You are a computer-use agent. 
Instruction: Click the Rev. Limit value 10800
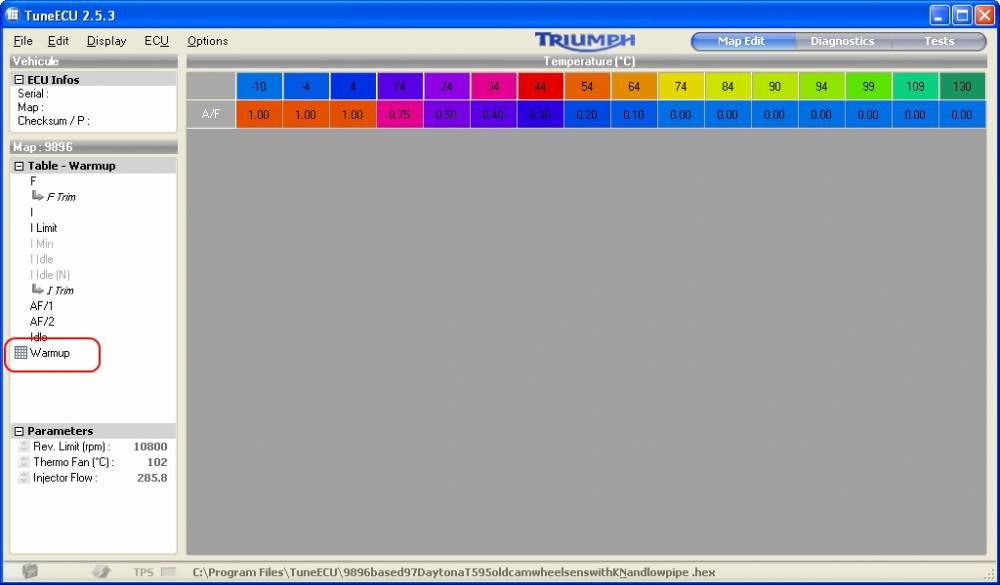click(x=150, y=447)
